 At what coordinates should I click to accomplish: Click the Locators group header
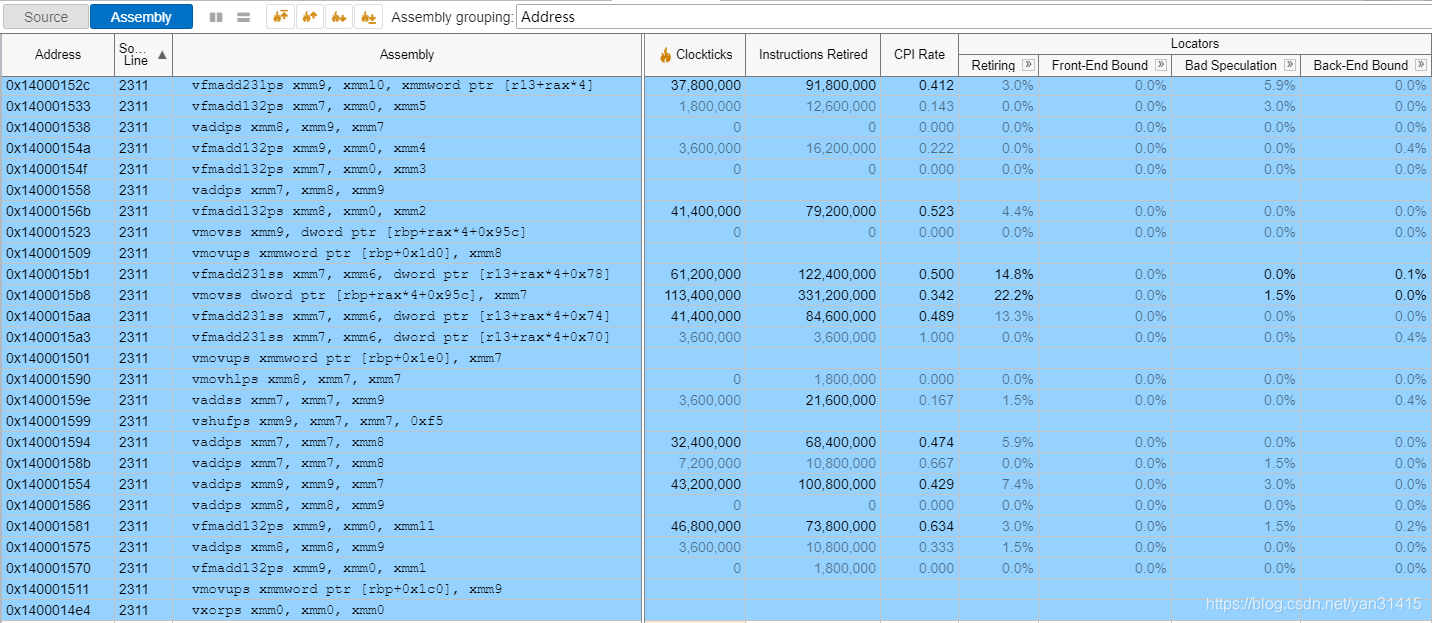tap(1195, 44)
